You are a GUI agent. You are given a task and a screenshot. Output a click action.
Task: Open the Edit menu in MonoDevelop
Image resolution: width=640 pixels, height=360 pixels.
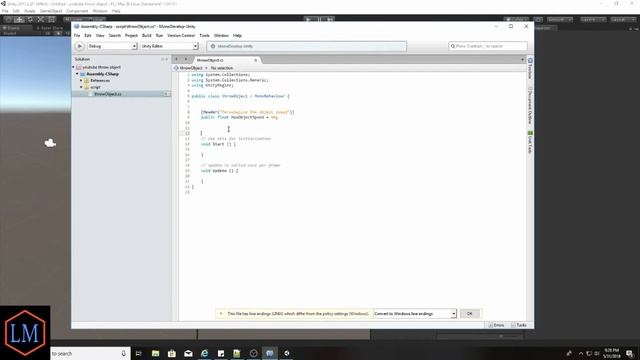click(x=88, y=36)
